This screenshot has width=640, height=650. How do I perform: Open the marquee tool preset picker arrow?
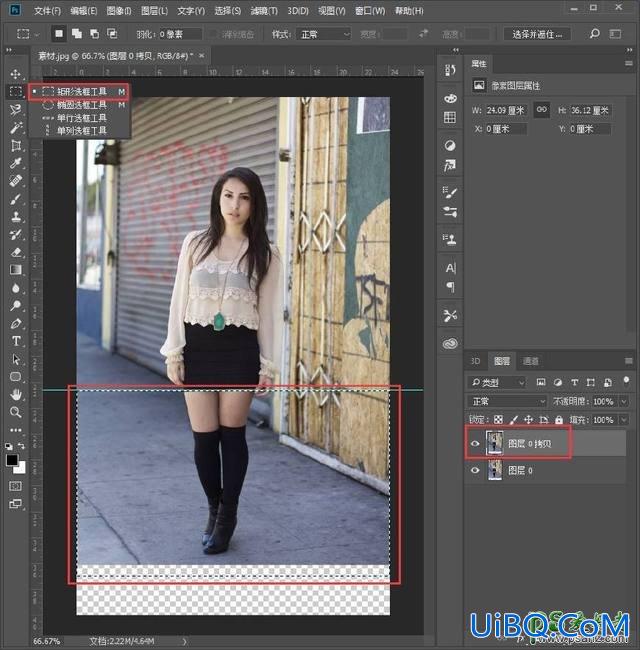pos(36,34)
